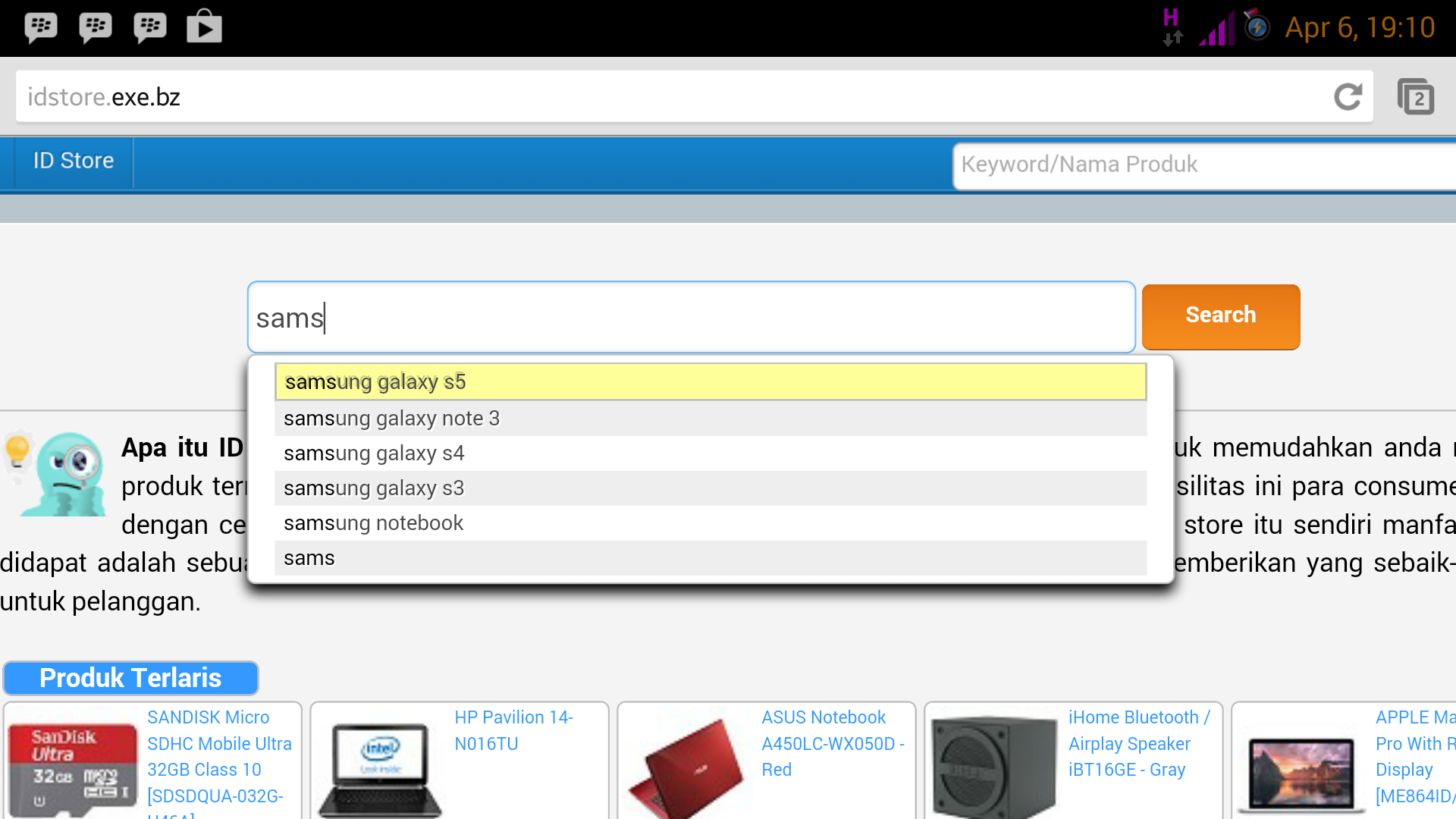This screenshot has height=819, width=1456.
Task: Reload the page with the refresh icon
Action: coord(1348,97)
